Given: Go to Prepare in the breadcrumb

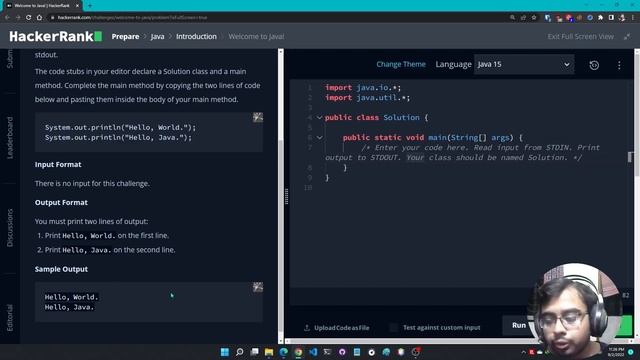Looking at the screenshot, I should [x=125, y=37].
